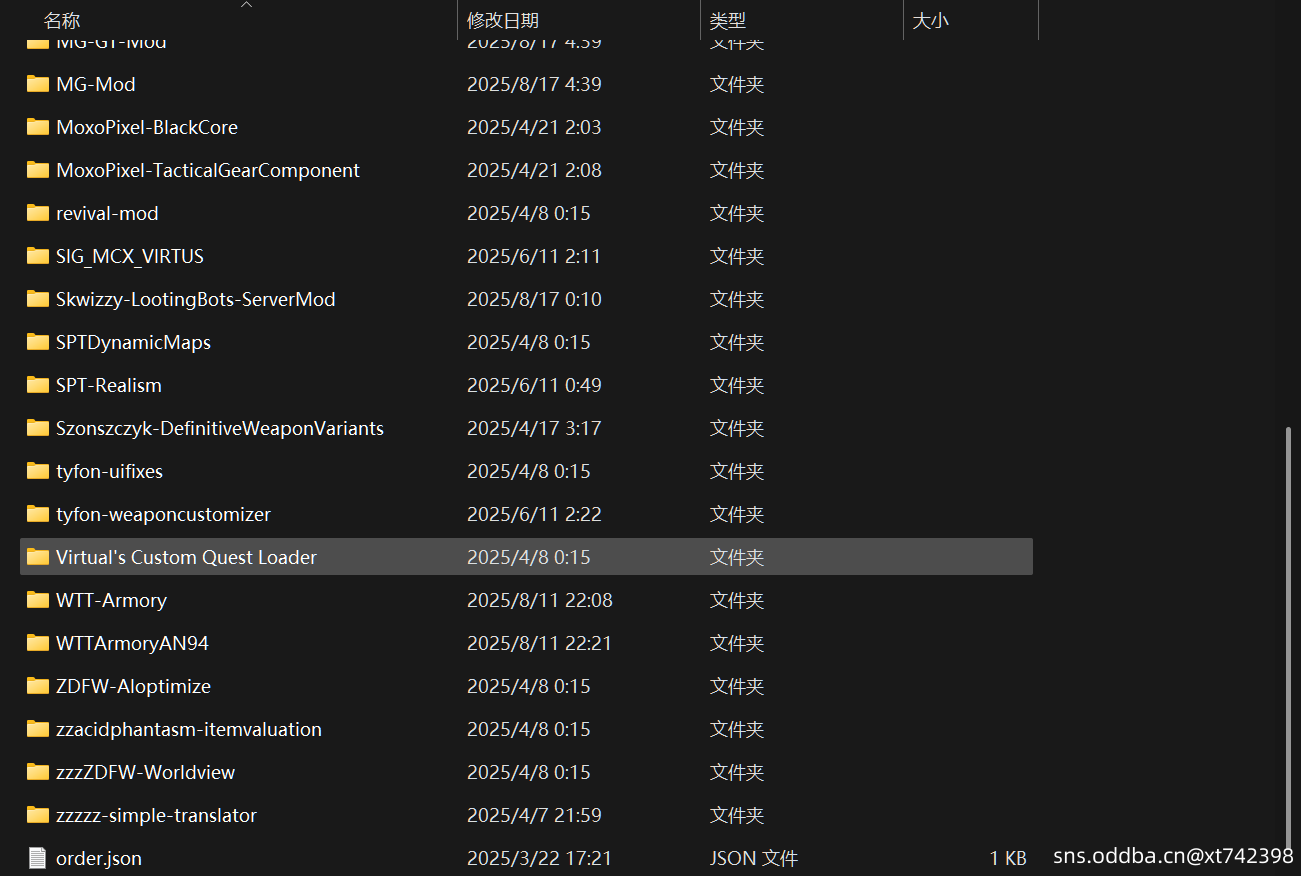Click the tyfon-weaponcustomizer folder icon
This screenshot has height=876, width=1301.
(x=38, y=514)
